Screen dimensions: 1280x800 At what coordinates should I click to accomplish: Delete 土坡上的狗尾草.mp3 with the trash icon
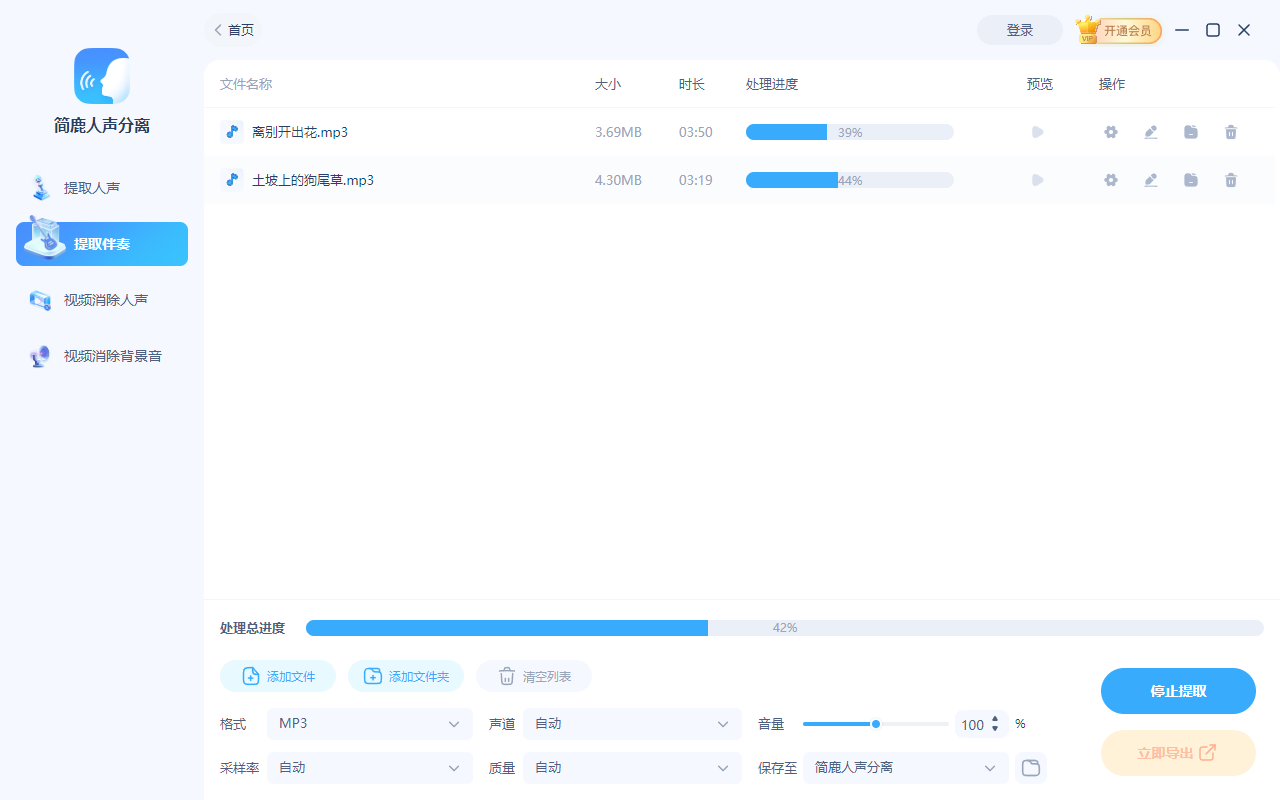[1231, 180]
